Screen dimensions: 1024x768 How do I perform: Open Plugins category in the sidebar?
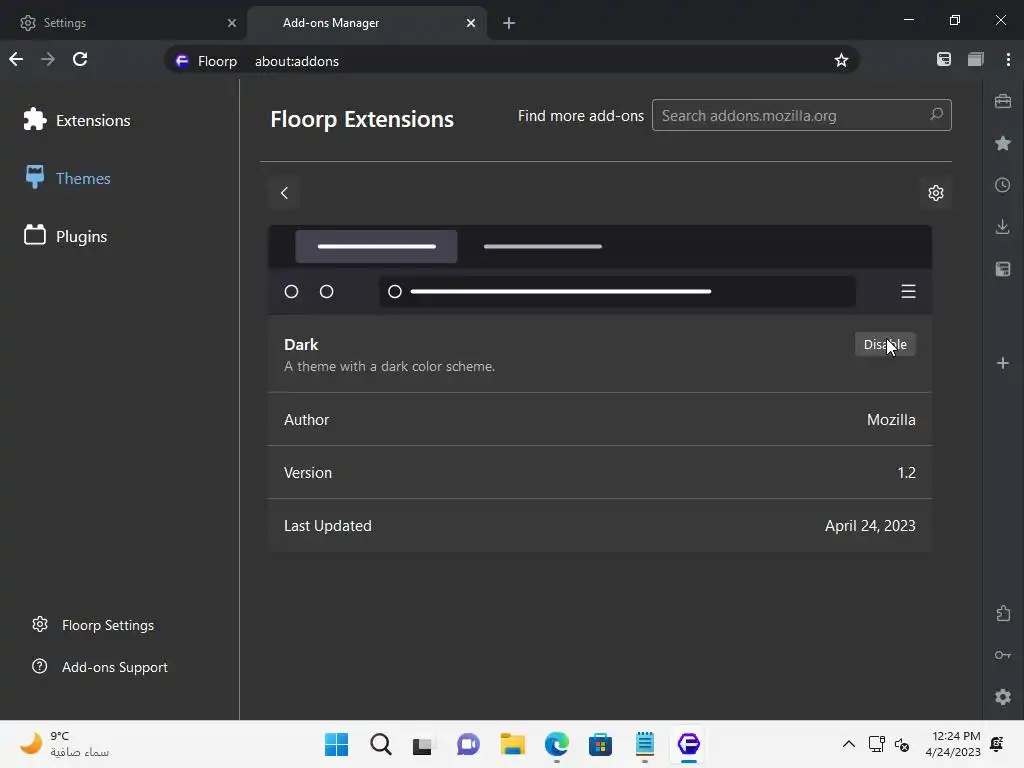click(x=65, y=236)
